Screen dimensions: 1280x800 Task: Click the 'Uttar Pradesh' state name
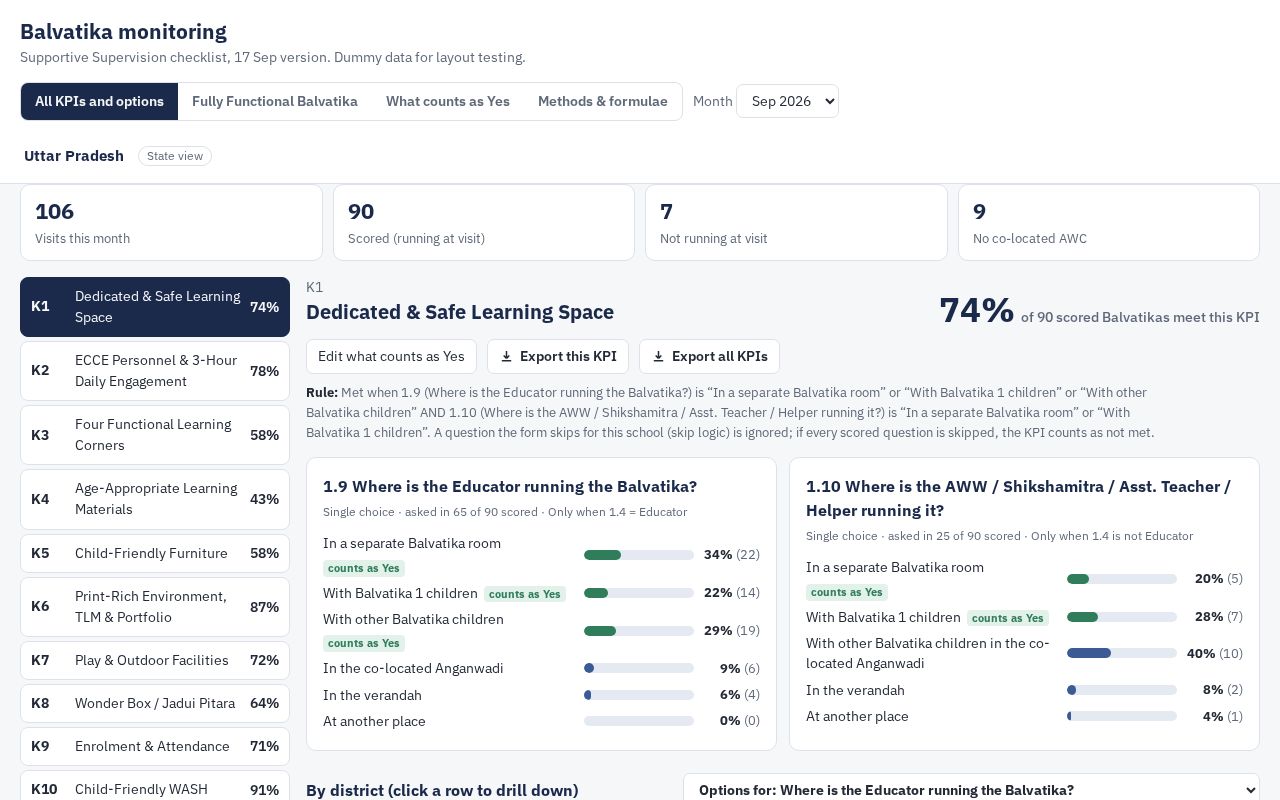(74, 156)
